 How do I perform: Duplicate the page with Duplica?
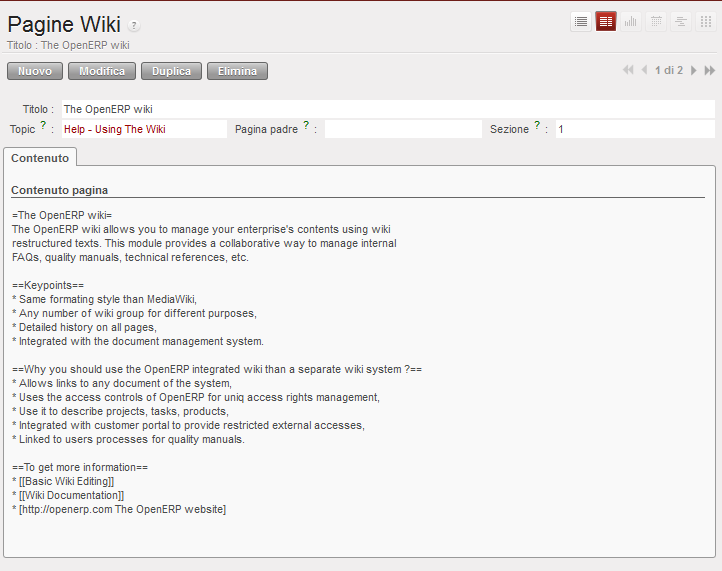[x=171, y=71]
